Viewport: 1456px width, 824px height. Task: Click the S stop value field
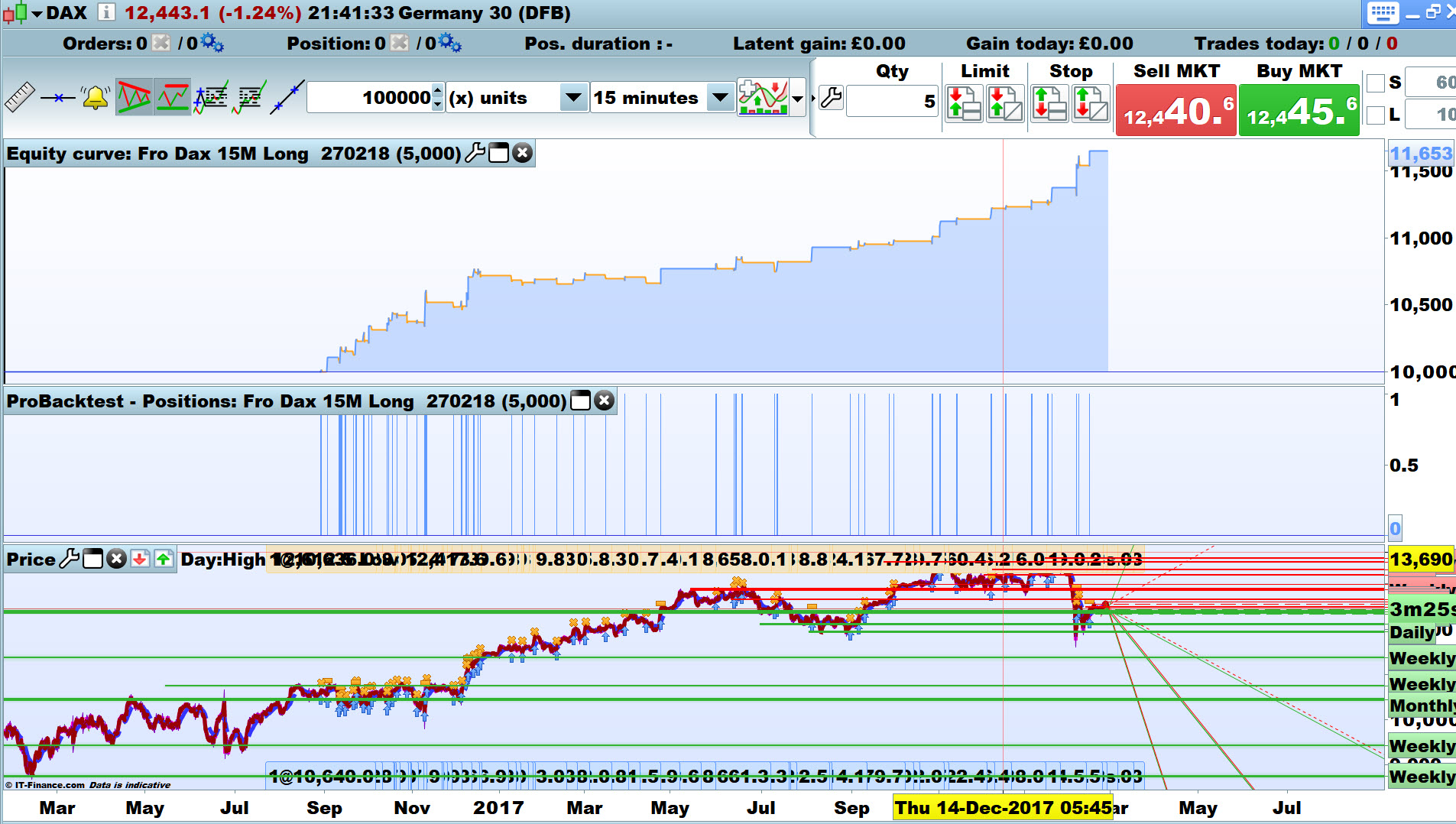[1431, 83]
